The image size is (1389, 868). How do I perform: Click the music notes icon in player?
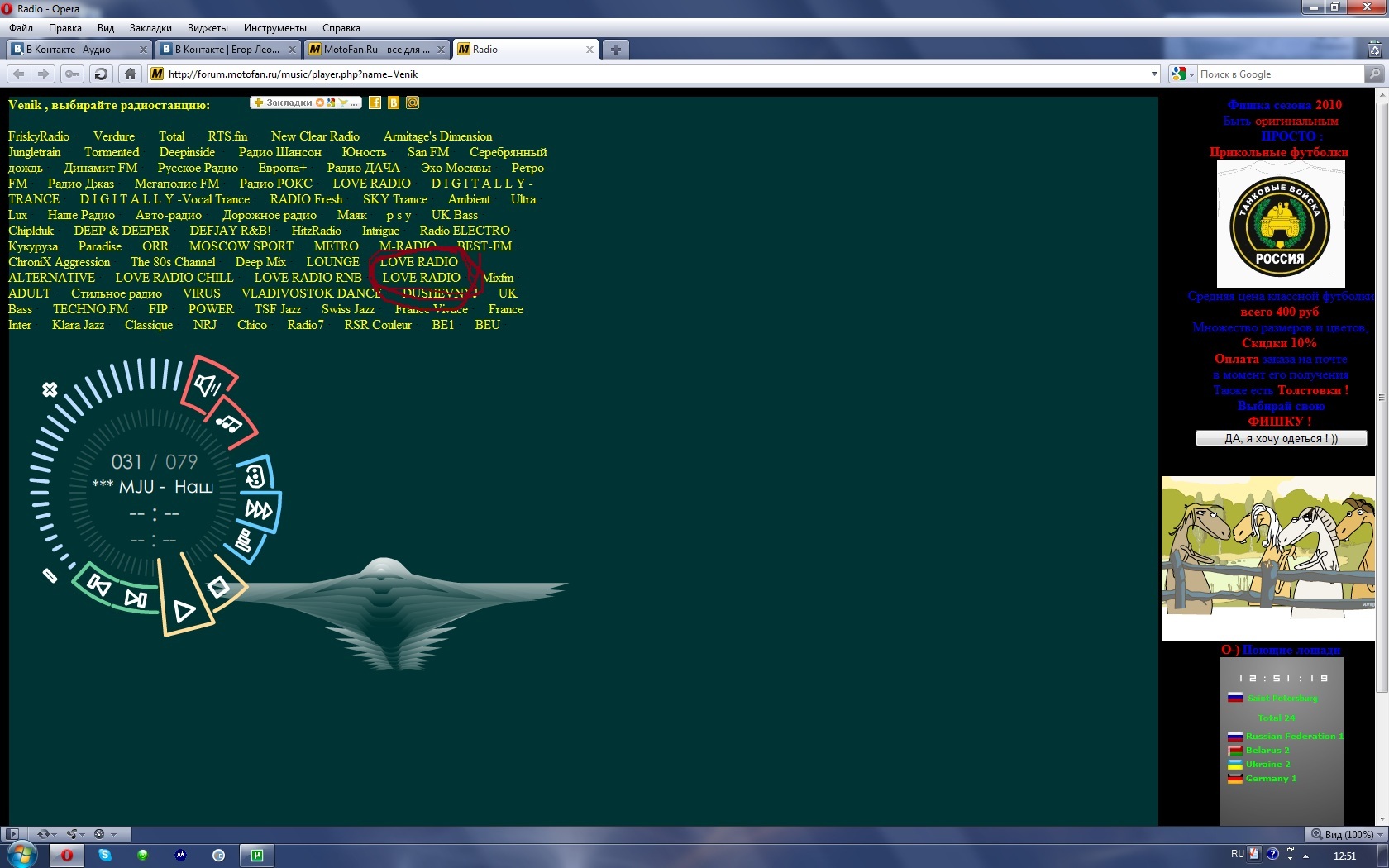point(228,424)
